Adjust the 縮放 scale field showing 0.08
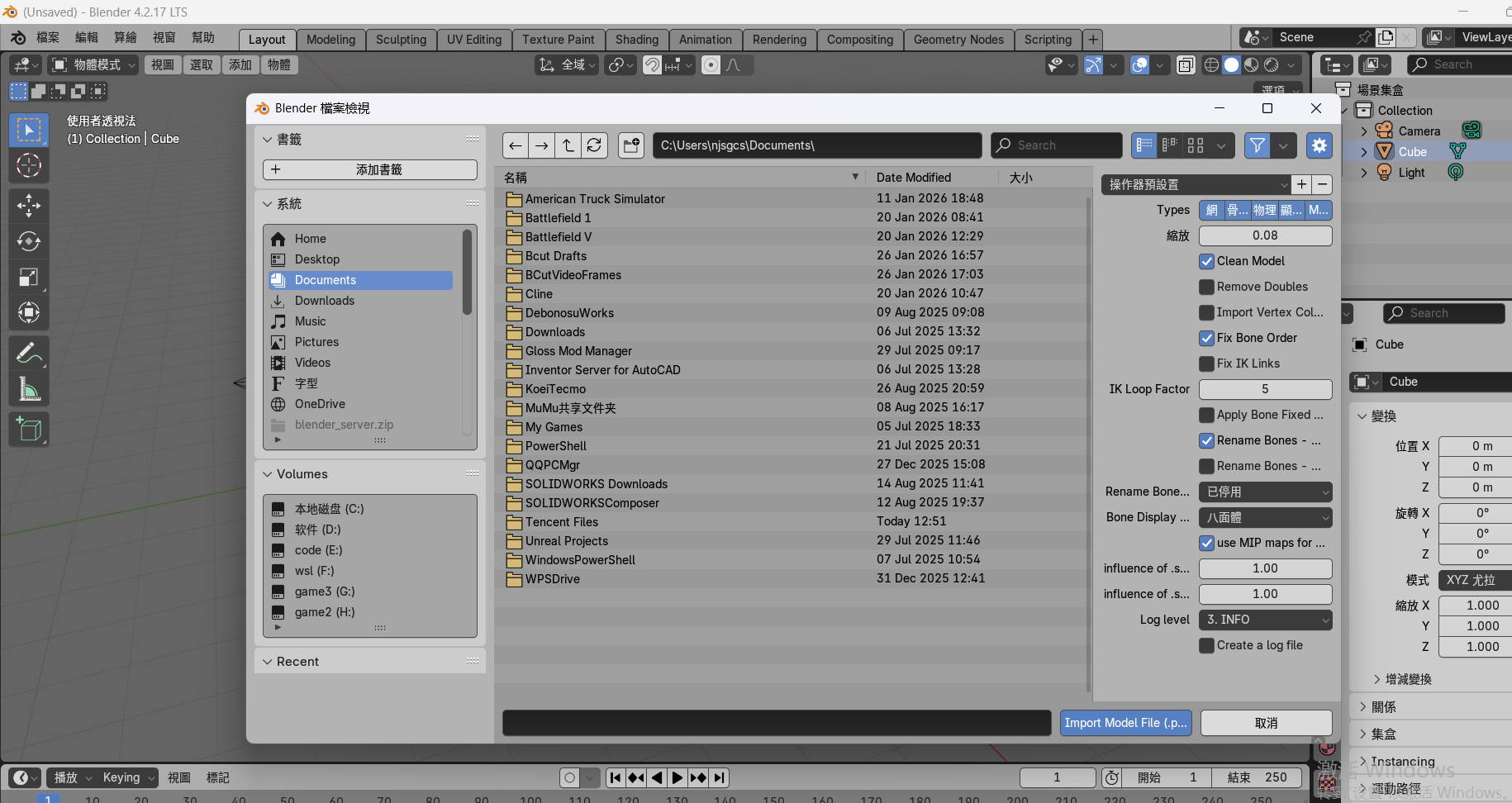Viewport: 1512px width, 803px height. (x=1266, y=236)
